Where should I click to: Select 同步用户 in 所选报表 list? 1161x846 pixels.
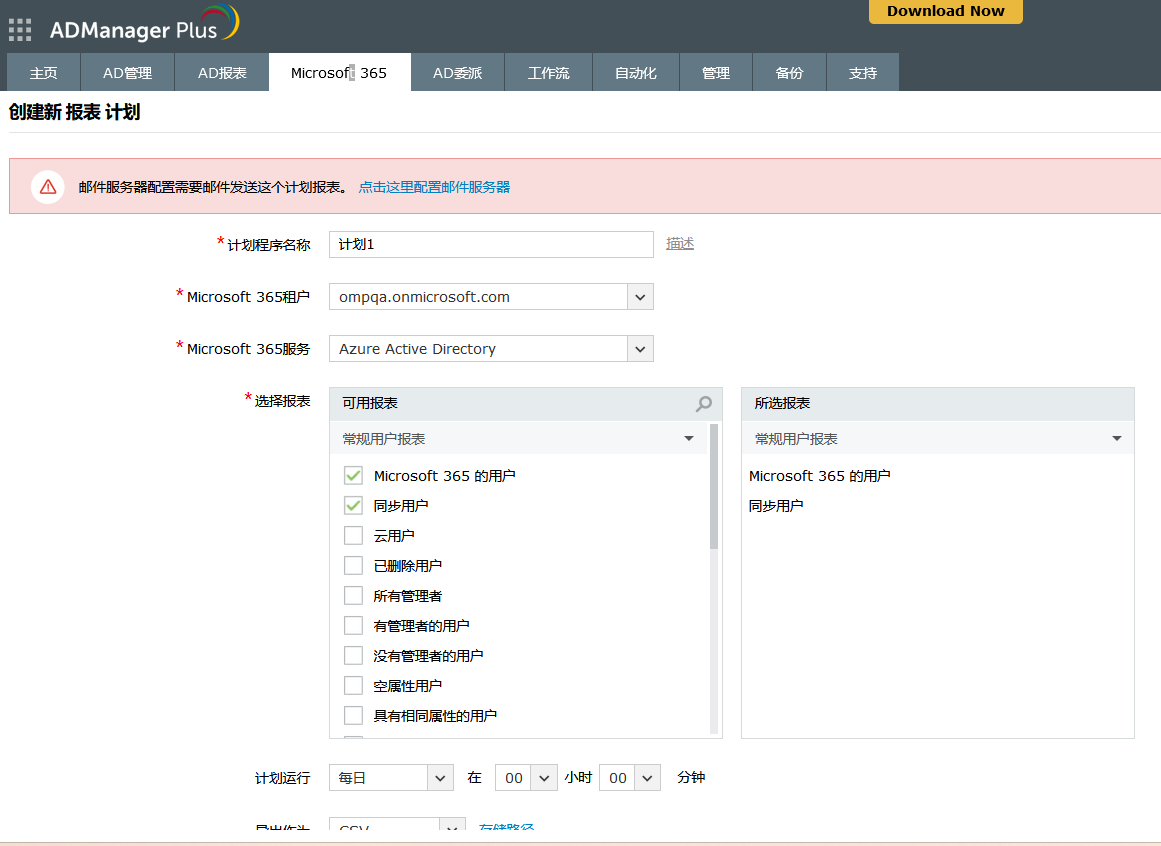(x=776, y=506)
